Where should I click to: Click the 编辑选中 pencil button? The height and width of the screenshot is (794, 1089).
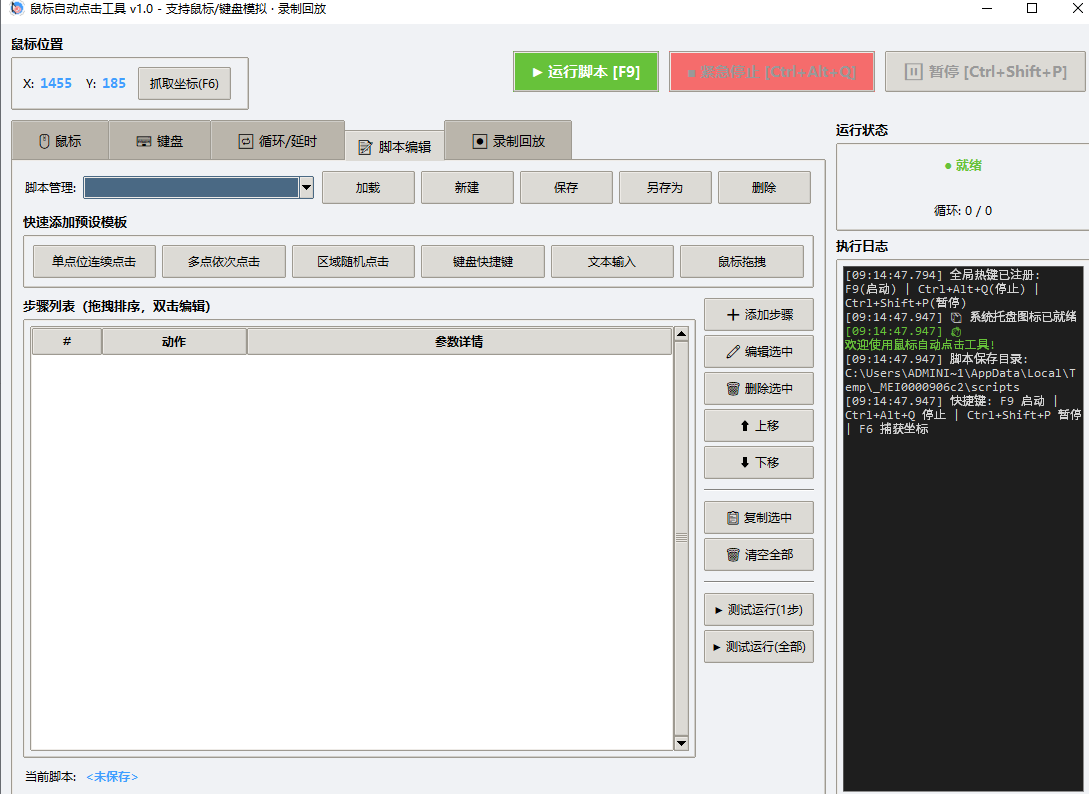pos(758,351)
